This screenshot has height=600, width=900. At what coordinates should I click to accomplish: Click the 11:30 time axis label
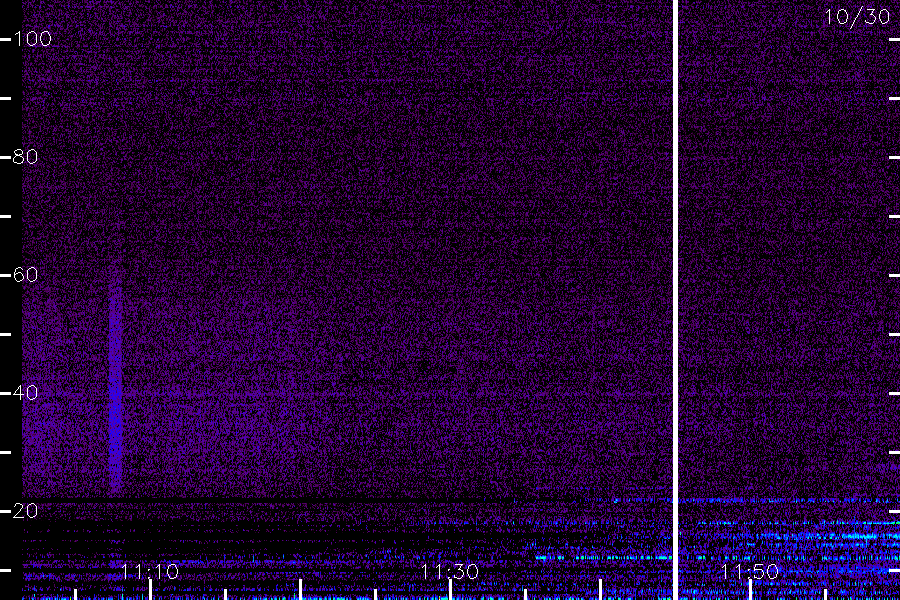pyautogui.click(x=450, y=572)
